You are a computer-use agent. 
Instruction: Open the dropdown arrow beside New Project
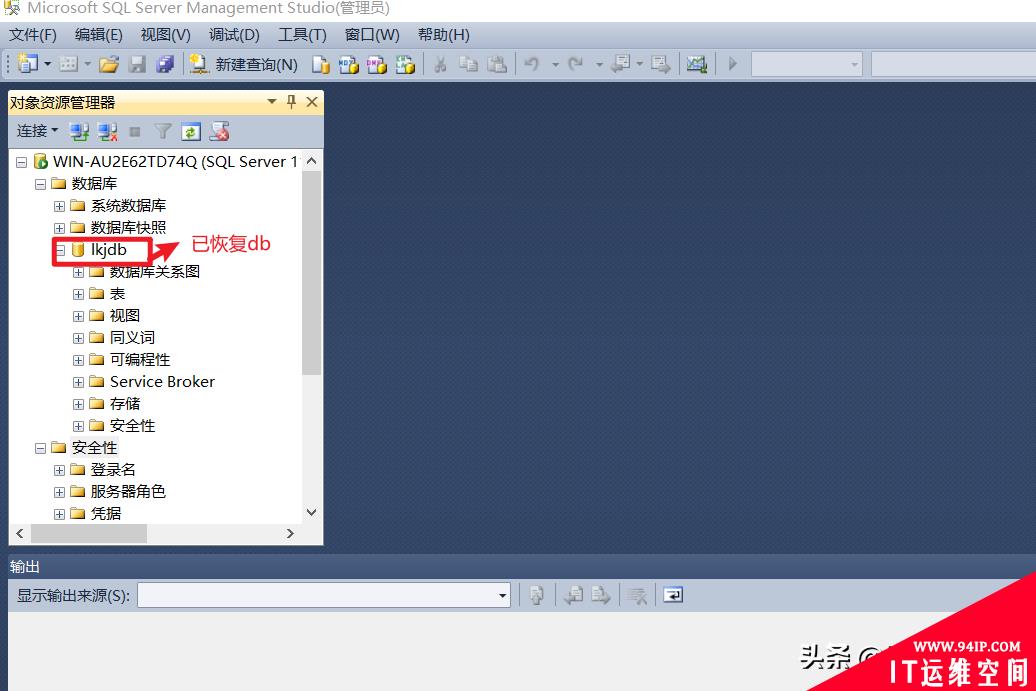[48, 64]
